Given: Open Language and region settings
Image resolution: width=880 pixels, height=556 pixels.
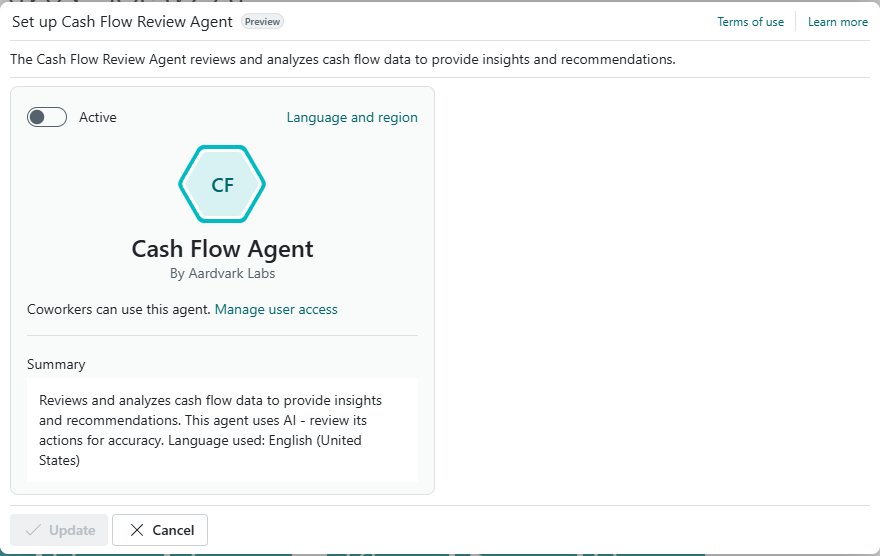Looking at the screenshot, I should click(352, 117).
